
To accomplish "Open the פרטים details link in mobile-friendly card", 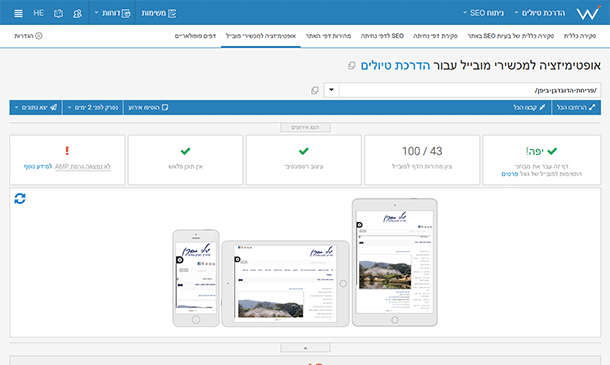I will pyautogui.click(x=510, y=174).
